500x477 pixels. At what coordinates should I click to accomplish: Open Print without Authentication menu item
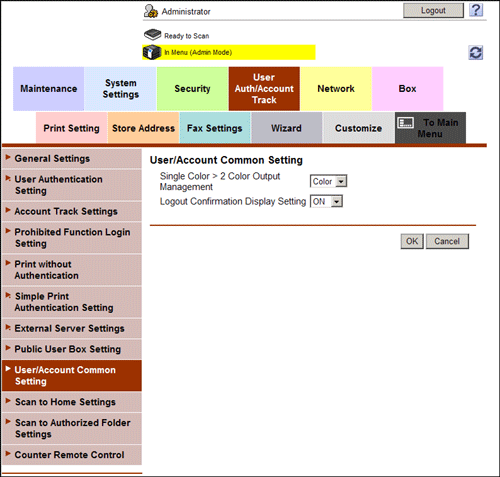point(72,270)
